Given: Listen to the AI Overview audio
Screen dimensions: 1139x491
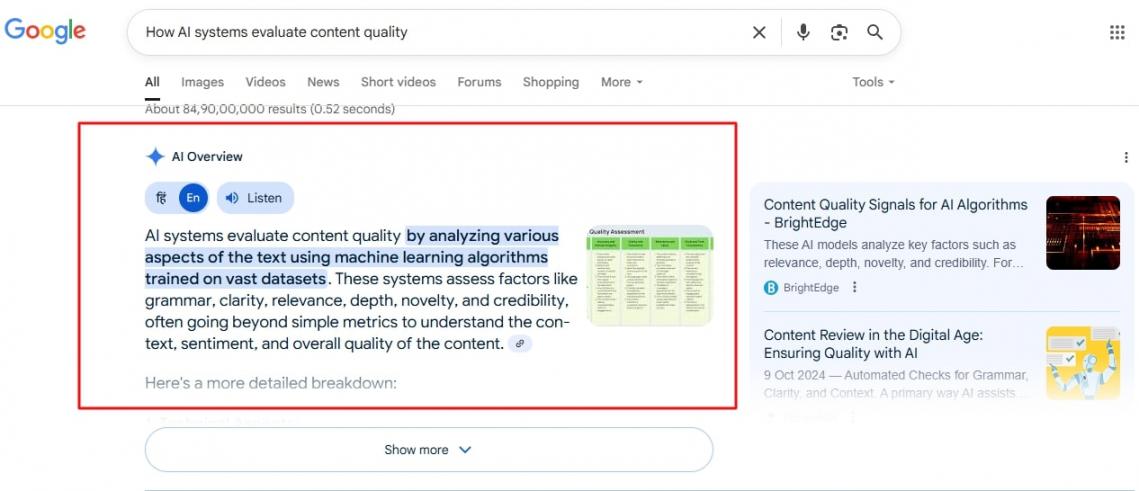Looking at the screenshot, I should [255, 198].
